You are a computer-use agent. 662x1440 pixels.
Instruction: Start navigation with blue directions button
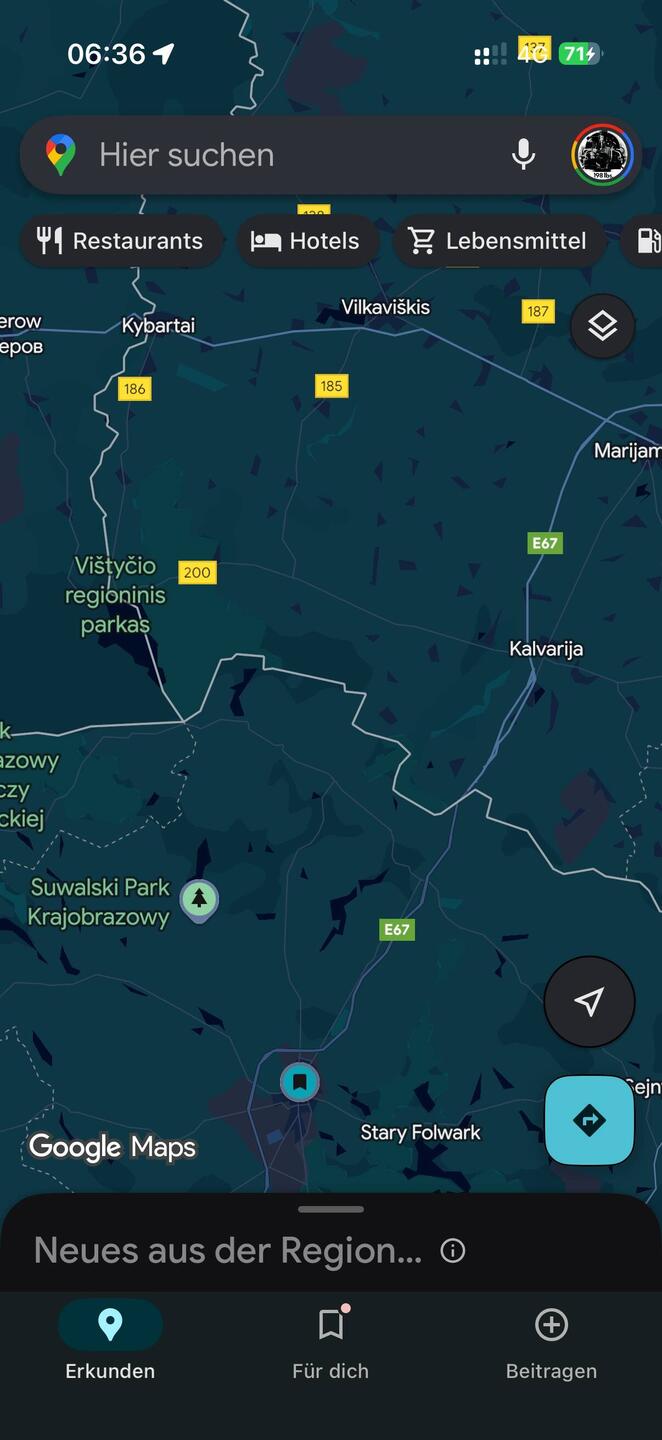(x=589, y=1120)
